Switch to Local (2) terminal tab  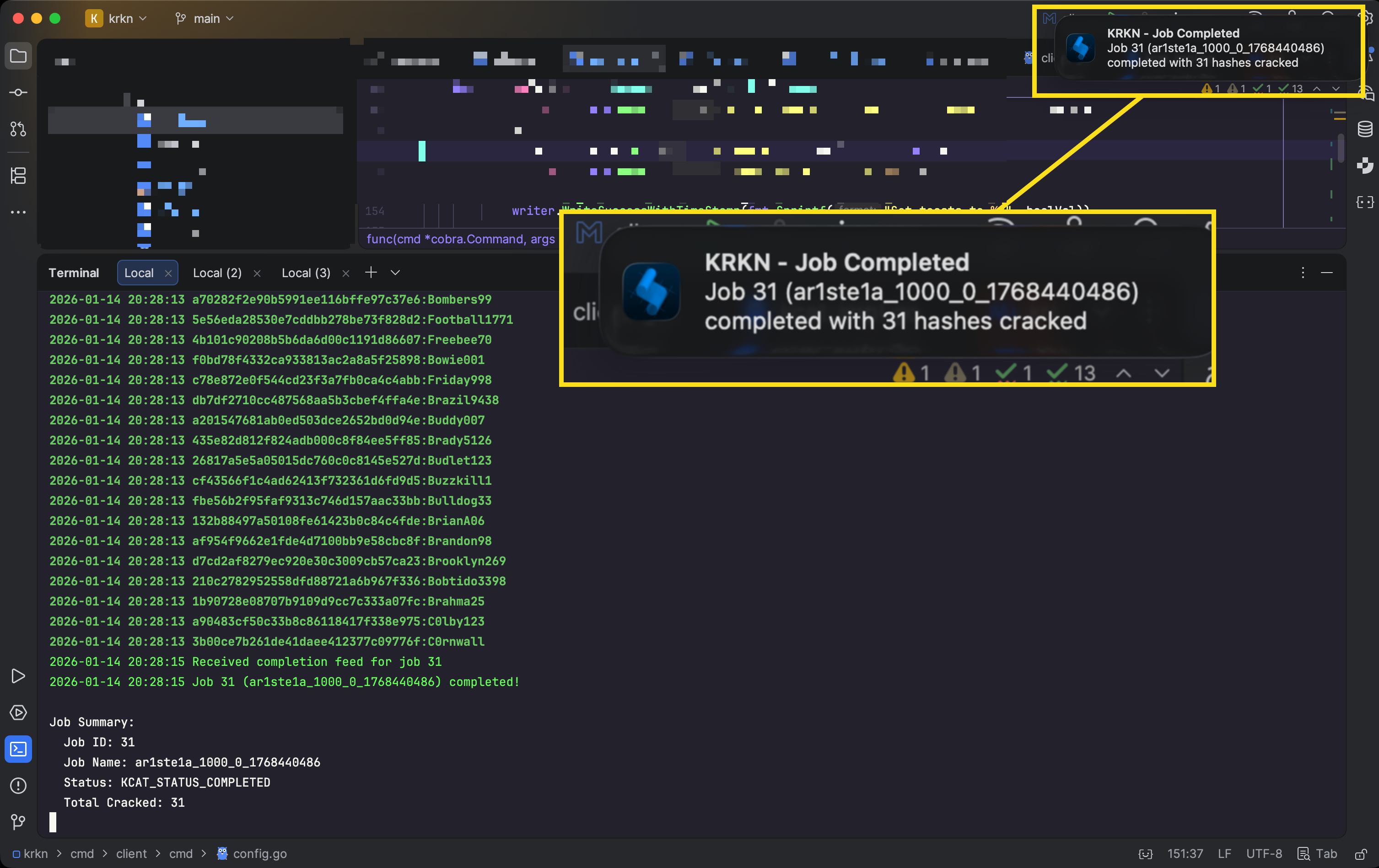click(217, 273)
